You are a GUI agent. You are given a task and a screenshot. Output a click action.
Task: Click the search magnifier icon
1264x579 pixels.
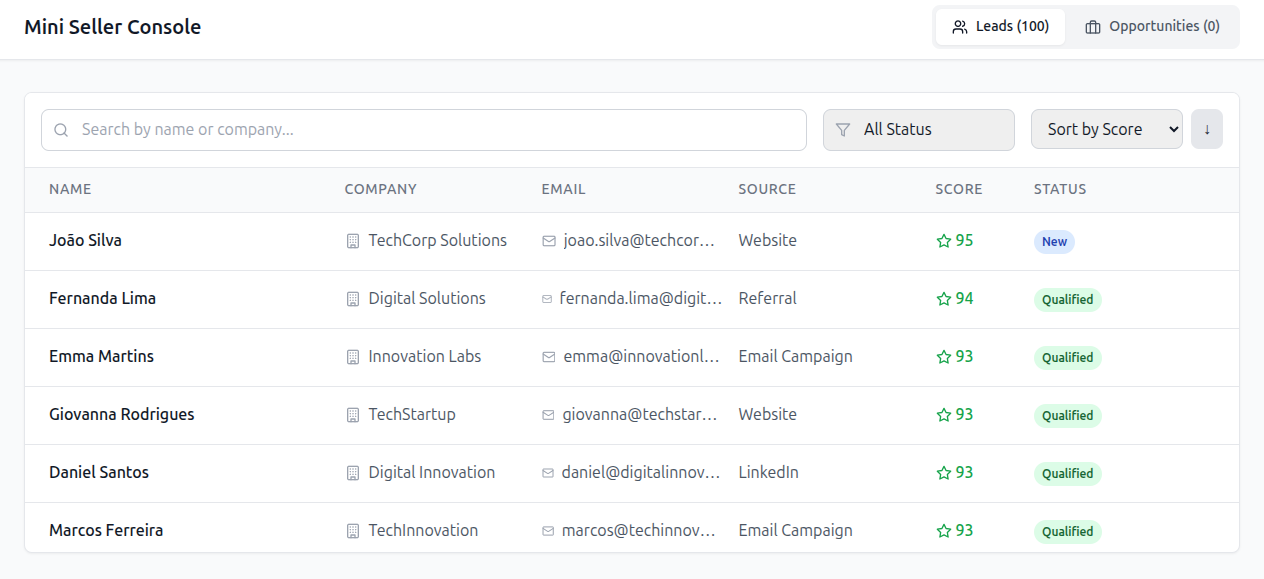coord(62,130)
